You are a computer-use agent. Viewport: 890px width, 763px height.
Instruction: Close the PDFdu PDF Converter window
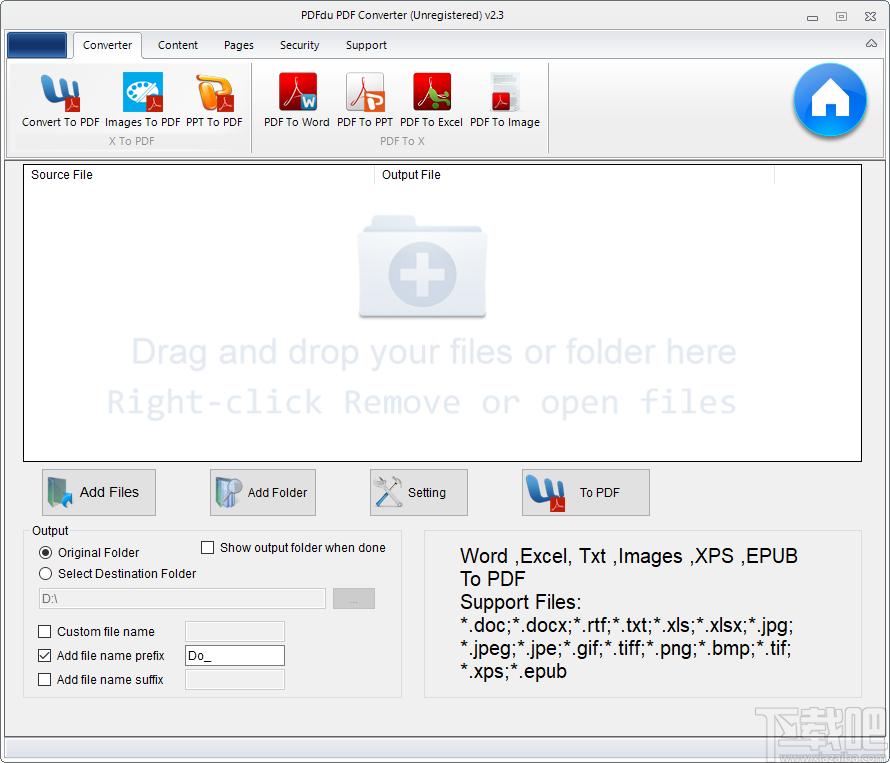pos(871,16)
